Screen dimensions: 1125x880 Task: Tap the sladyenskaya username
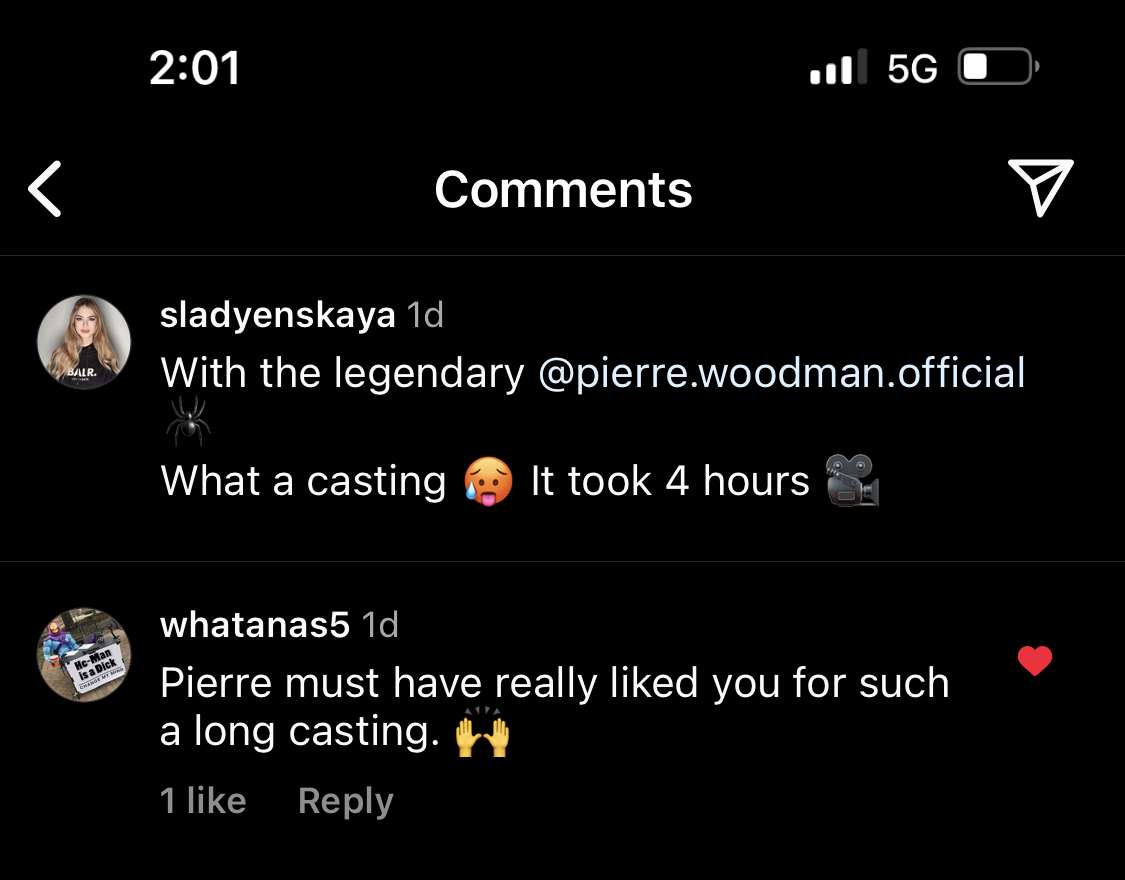pos(278,315)
